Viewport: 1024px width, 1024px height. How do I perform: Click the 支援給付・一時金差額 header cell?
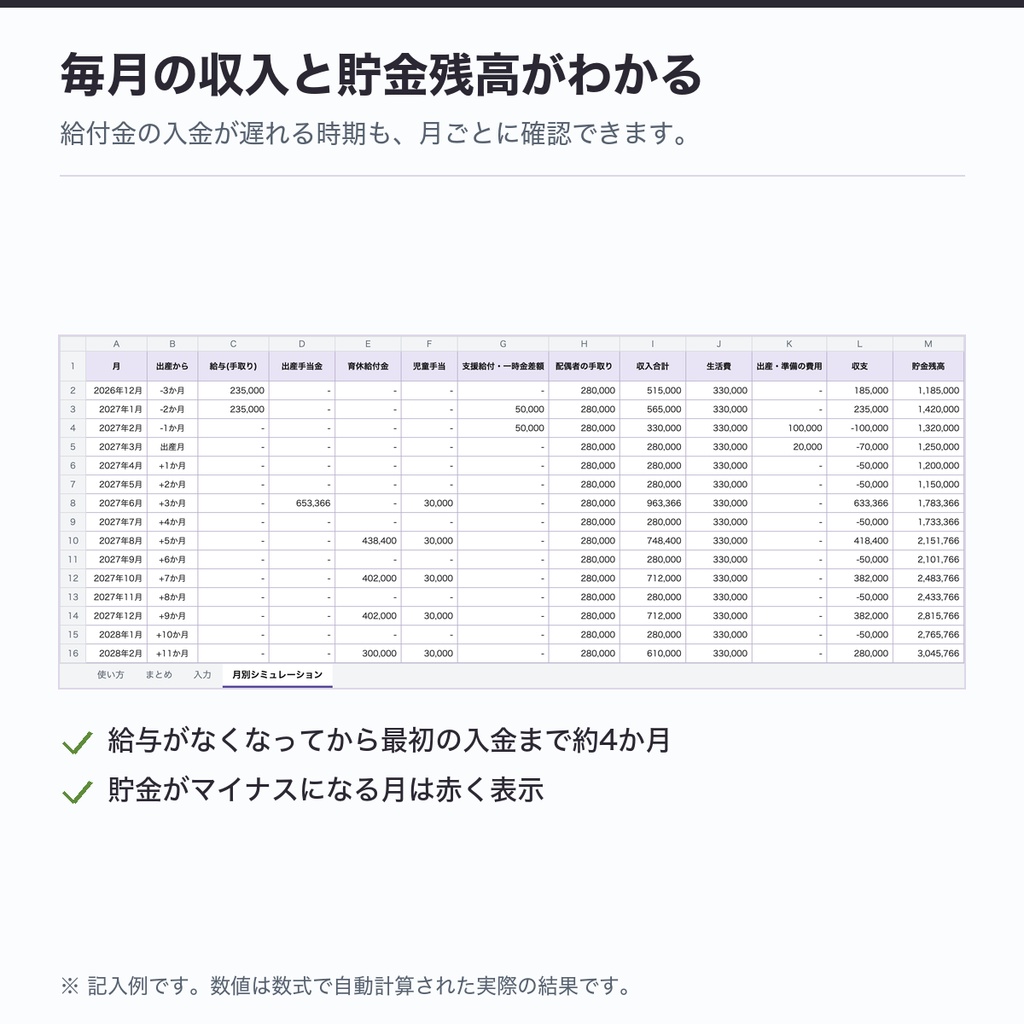click(503, 366)
